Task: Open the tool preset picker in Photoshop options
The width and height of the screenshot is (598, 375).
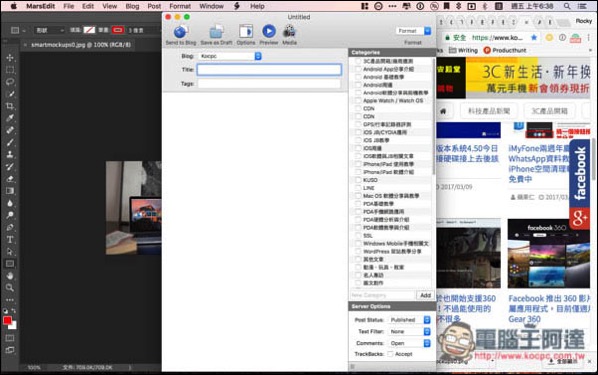Action: [18, 30]
